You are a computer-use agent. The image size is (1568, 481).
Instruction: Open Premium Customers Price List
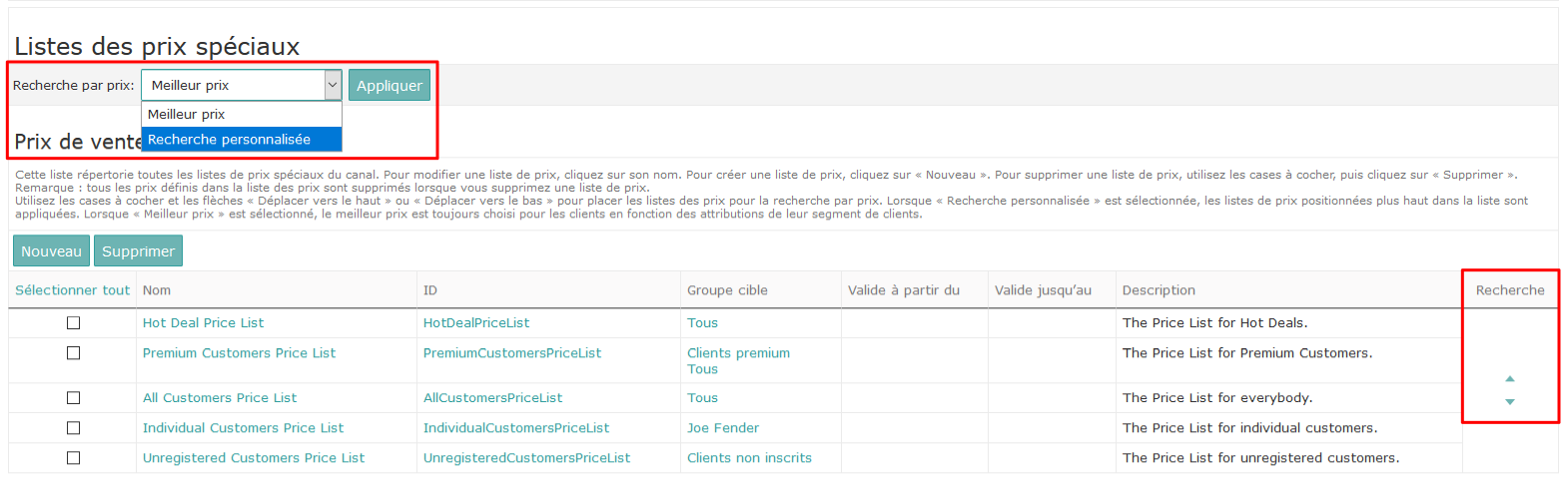239,353
